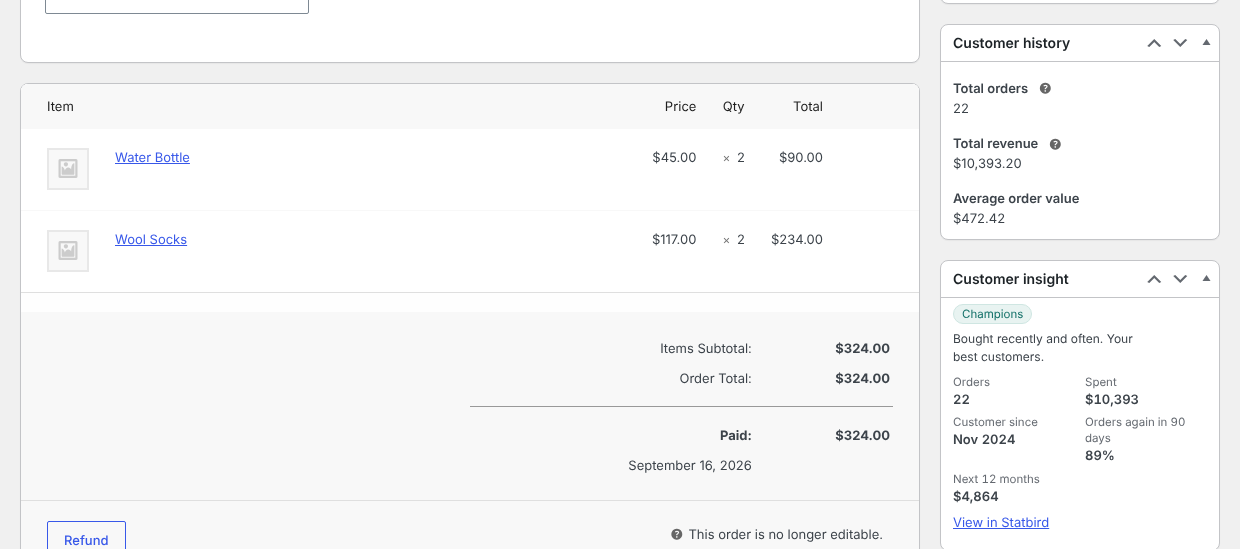Click the Water Bottle product thumbnail

[x=68, y=169]
